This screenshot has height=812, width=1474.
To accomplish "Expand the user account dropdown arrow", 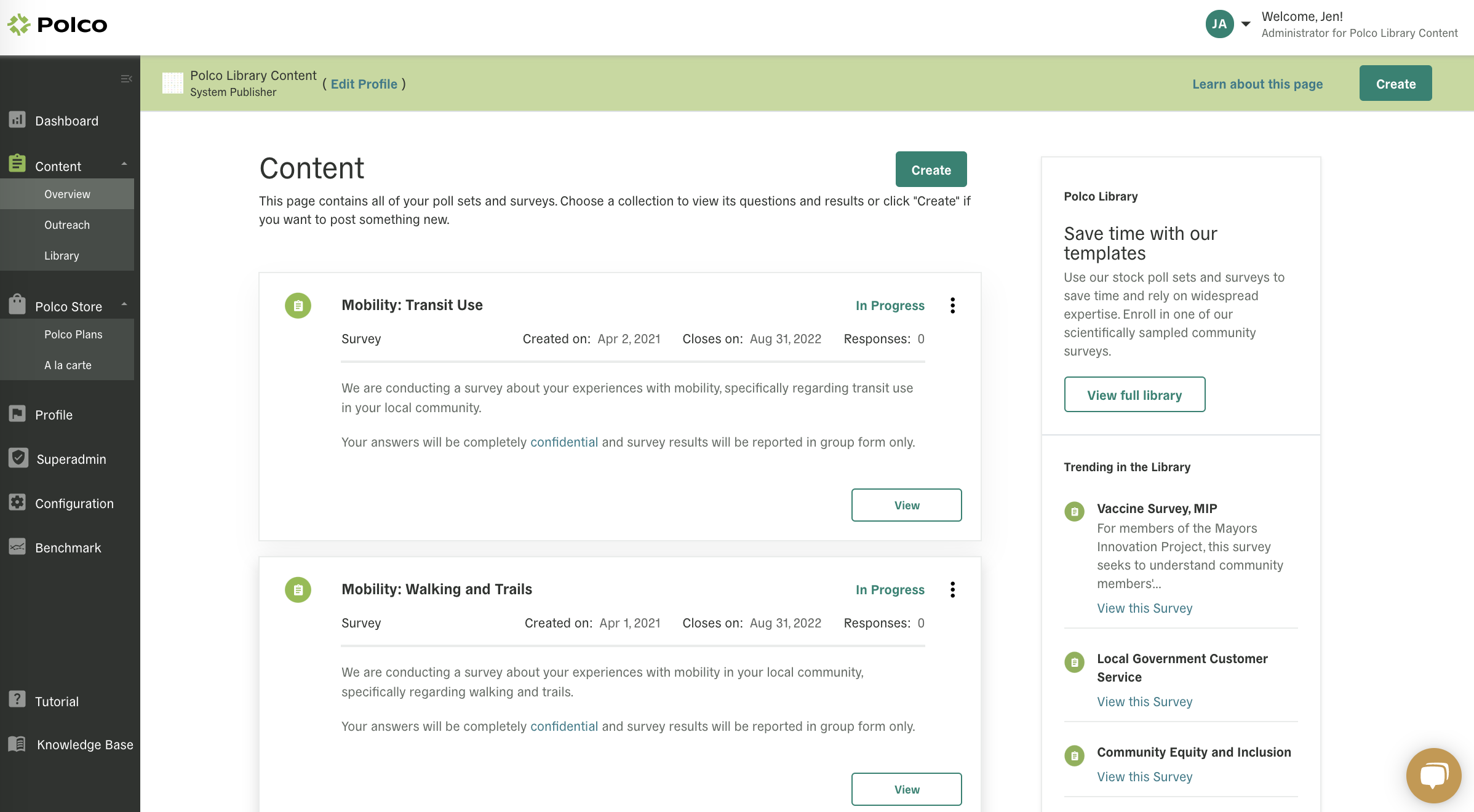I will [x=1246, y=25].
